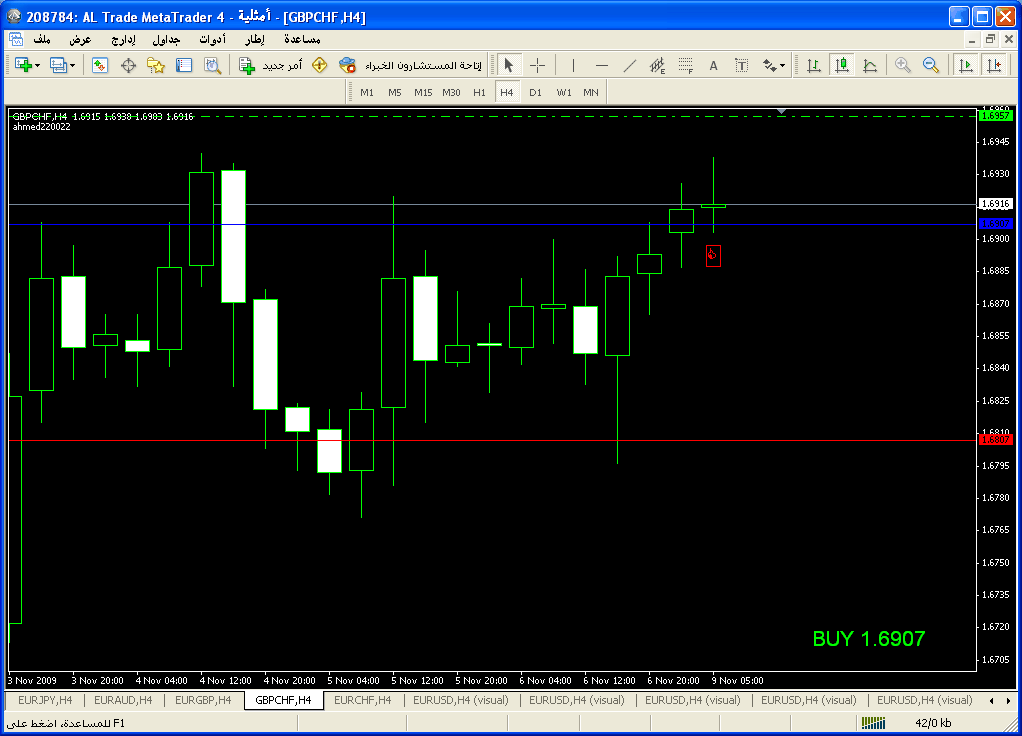Select the Crosshair tool
Viewport: 1022px width, 736px height.
(x=537, y=65)
